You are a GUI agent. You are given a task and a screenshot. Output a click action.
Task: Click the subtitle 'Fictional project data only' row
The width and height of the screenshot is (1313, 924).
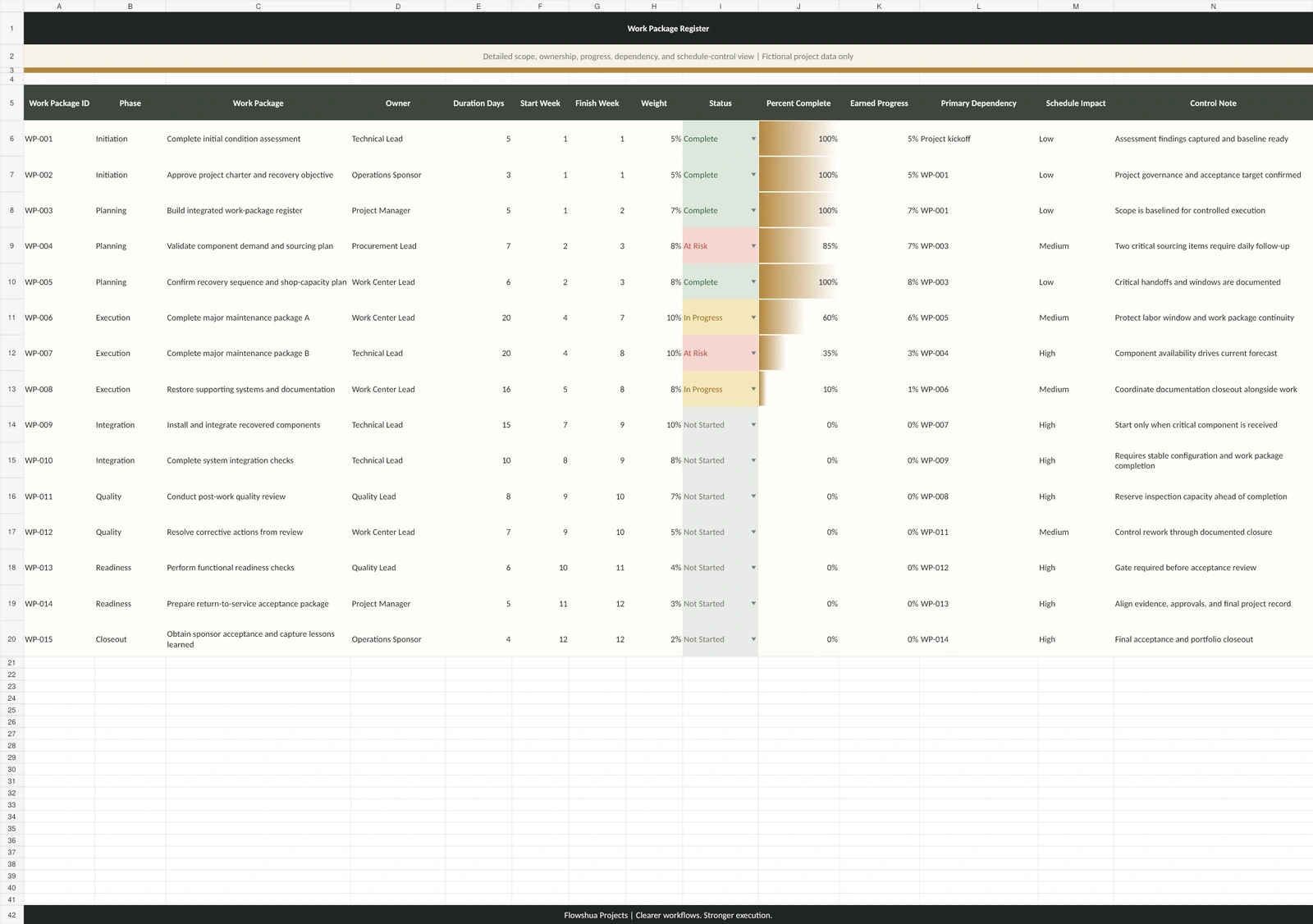[x=668, y=57]
